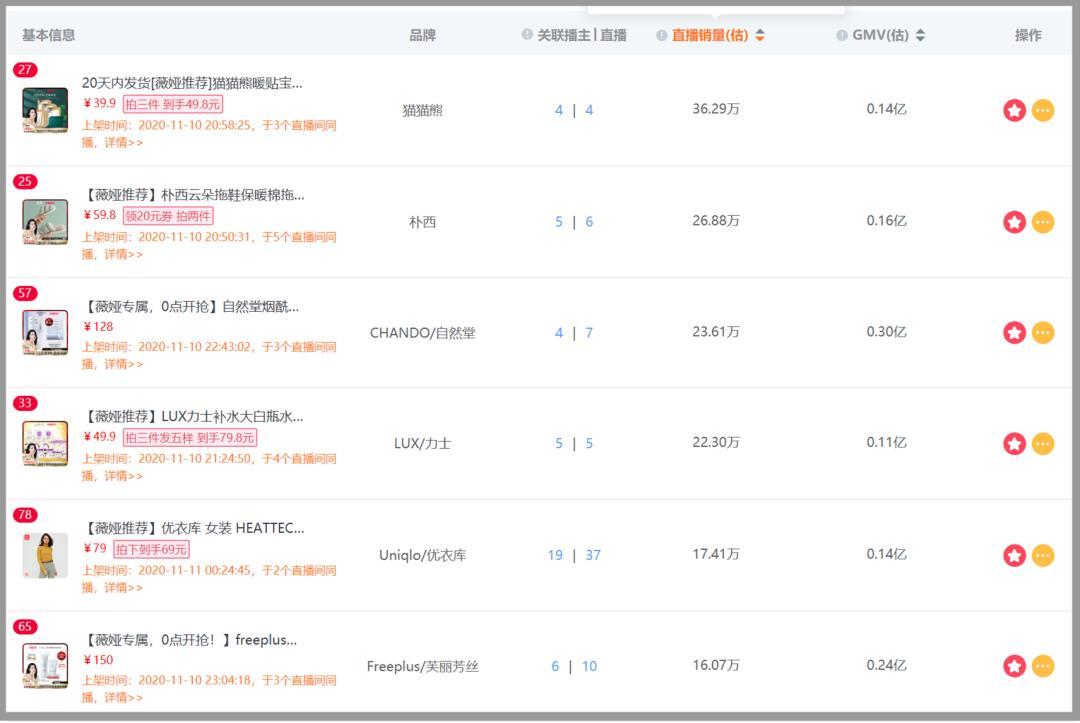Click star icon in Freeplus/芙丽芳丝 row
This screenshot has height=723, width=1080.
click(x=1014, y=666)
